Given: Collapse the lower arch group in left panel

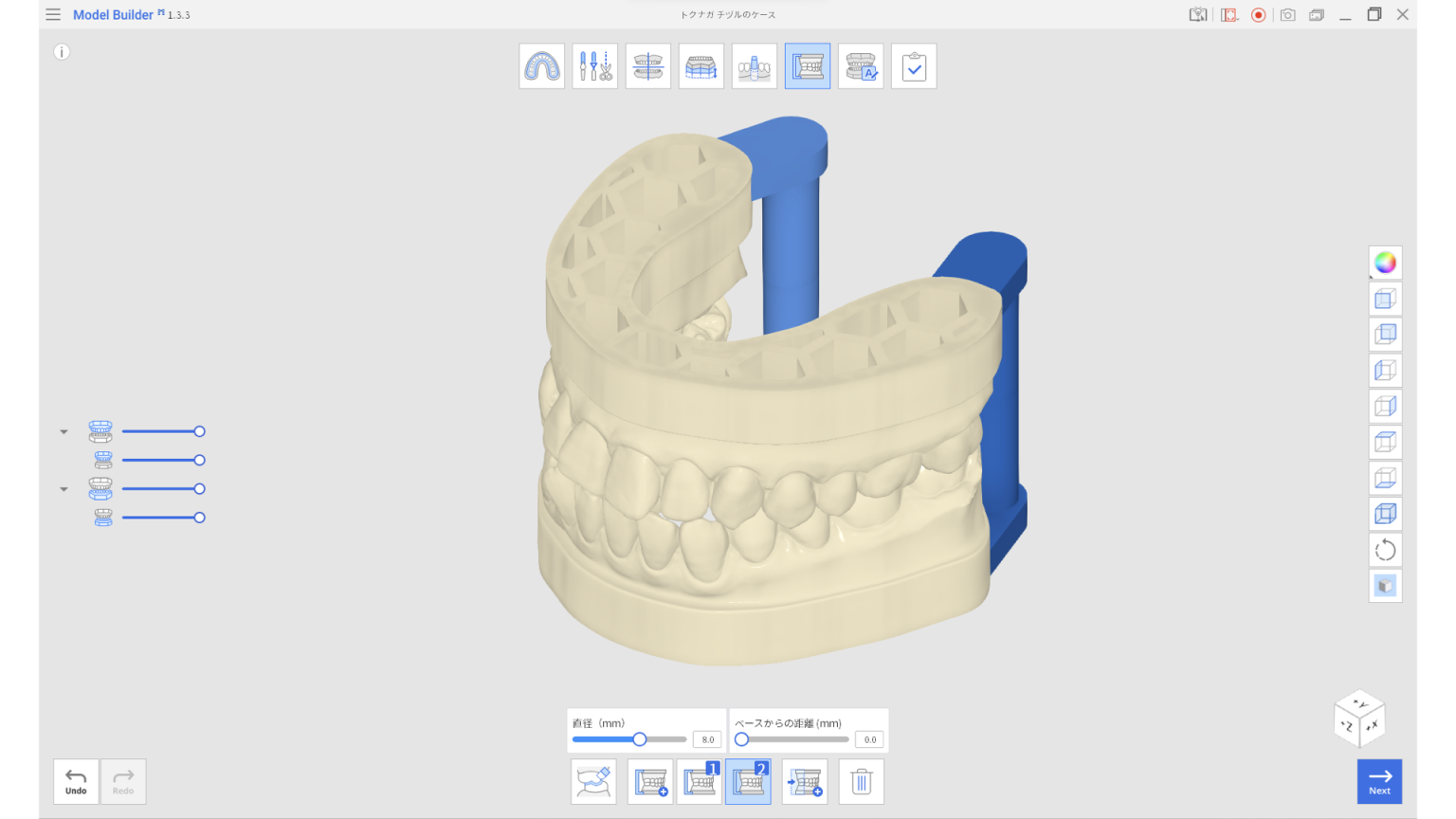Looking at the screenshot, I should 64,488.
